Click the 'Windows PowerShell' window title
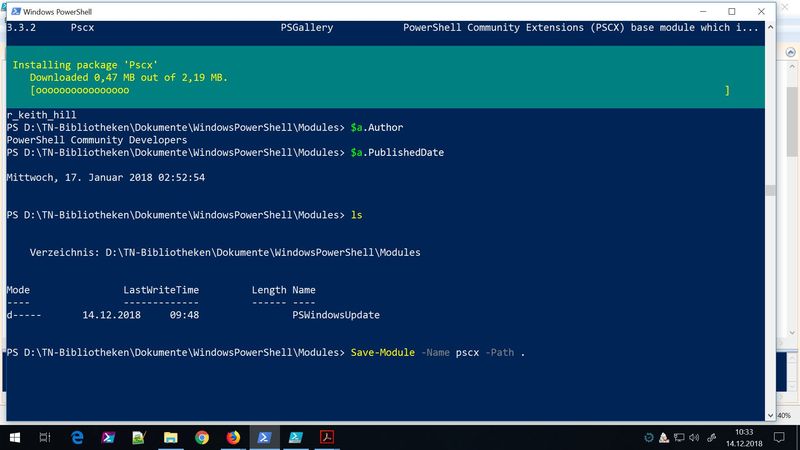 tap(57, 11)
